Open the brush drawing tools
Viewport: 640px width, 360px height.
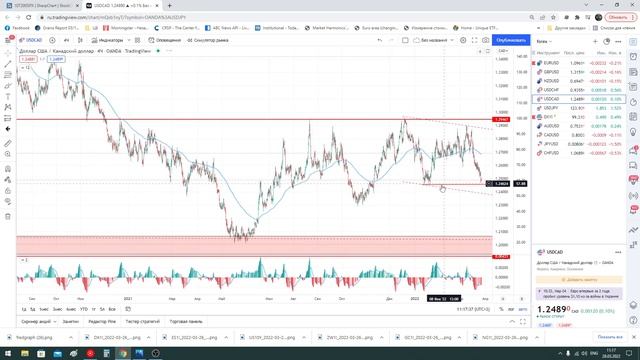(x=8, y=86)
